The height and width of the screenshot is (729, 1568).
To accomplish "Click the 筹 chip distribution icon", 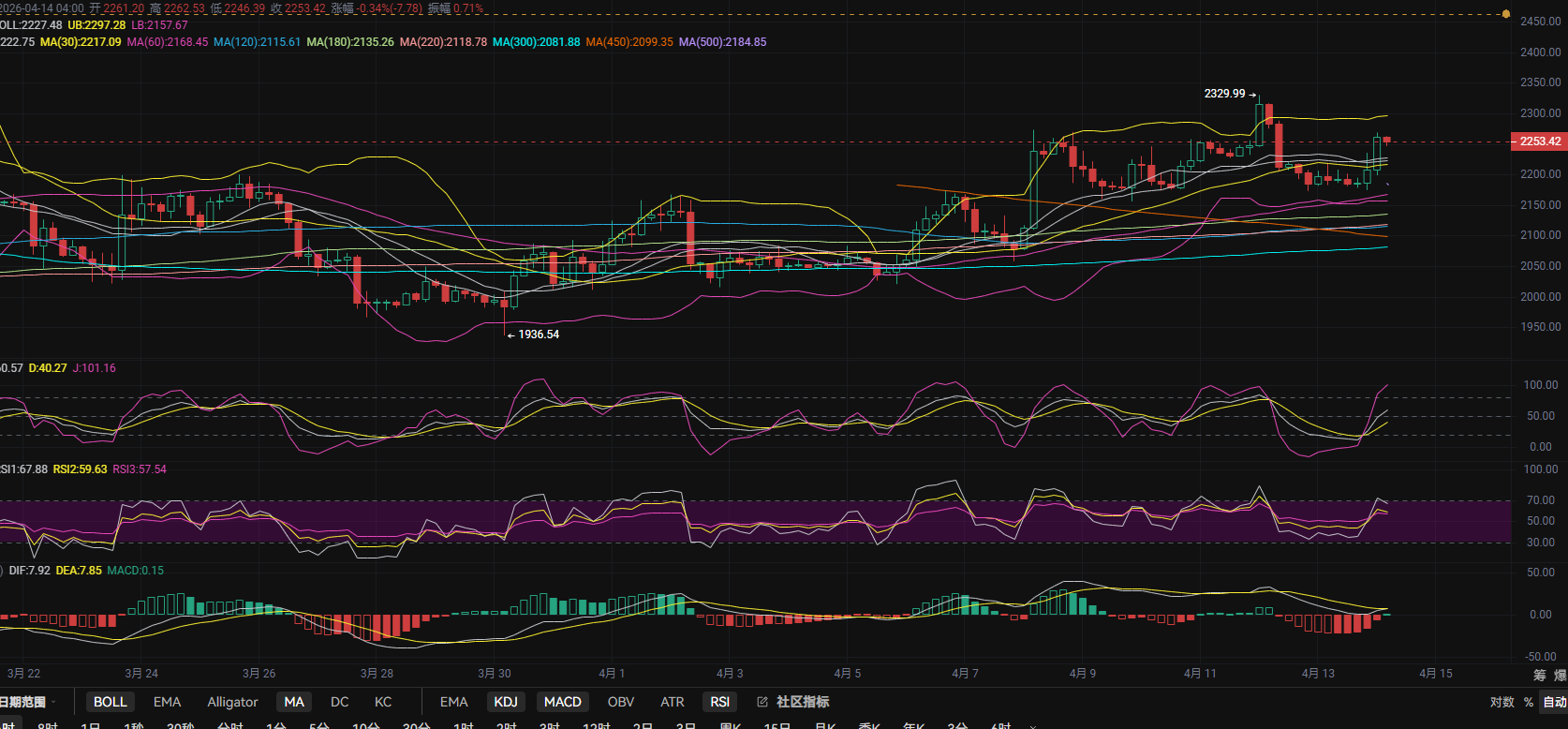I will click(x=1540, y=675).
